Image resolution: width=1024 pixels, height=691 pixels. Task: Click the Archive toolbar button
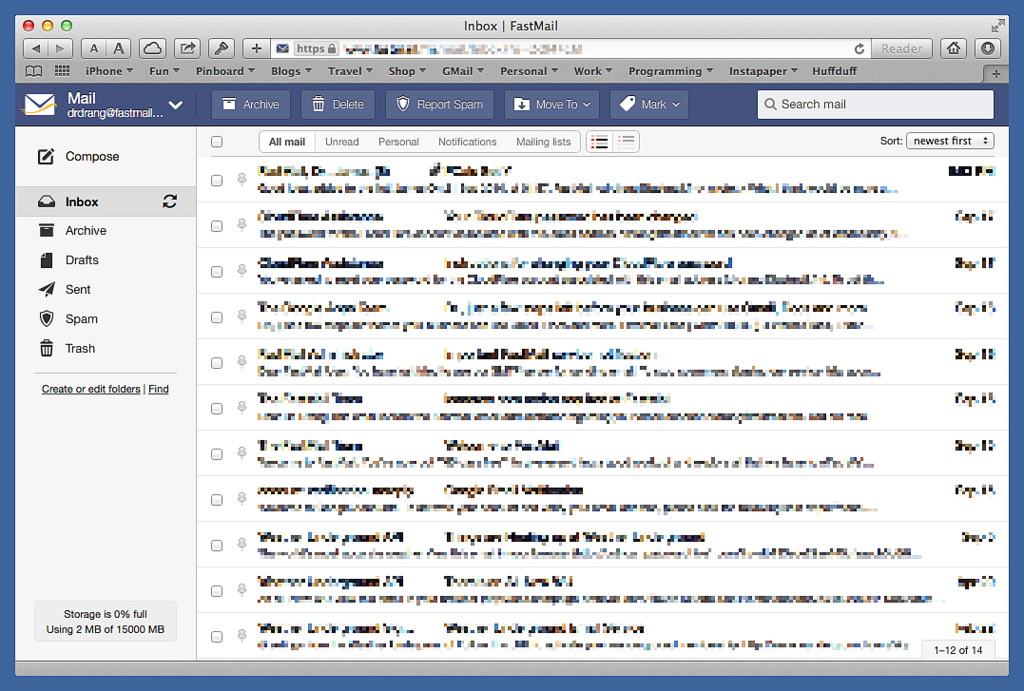(x=251, y=104)
